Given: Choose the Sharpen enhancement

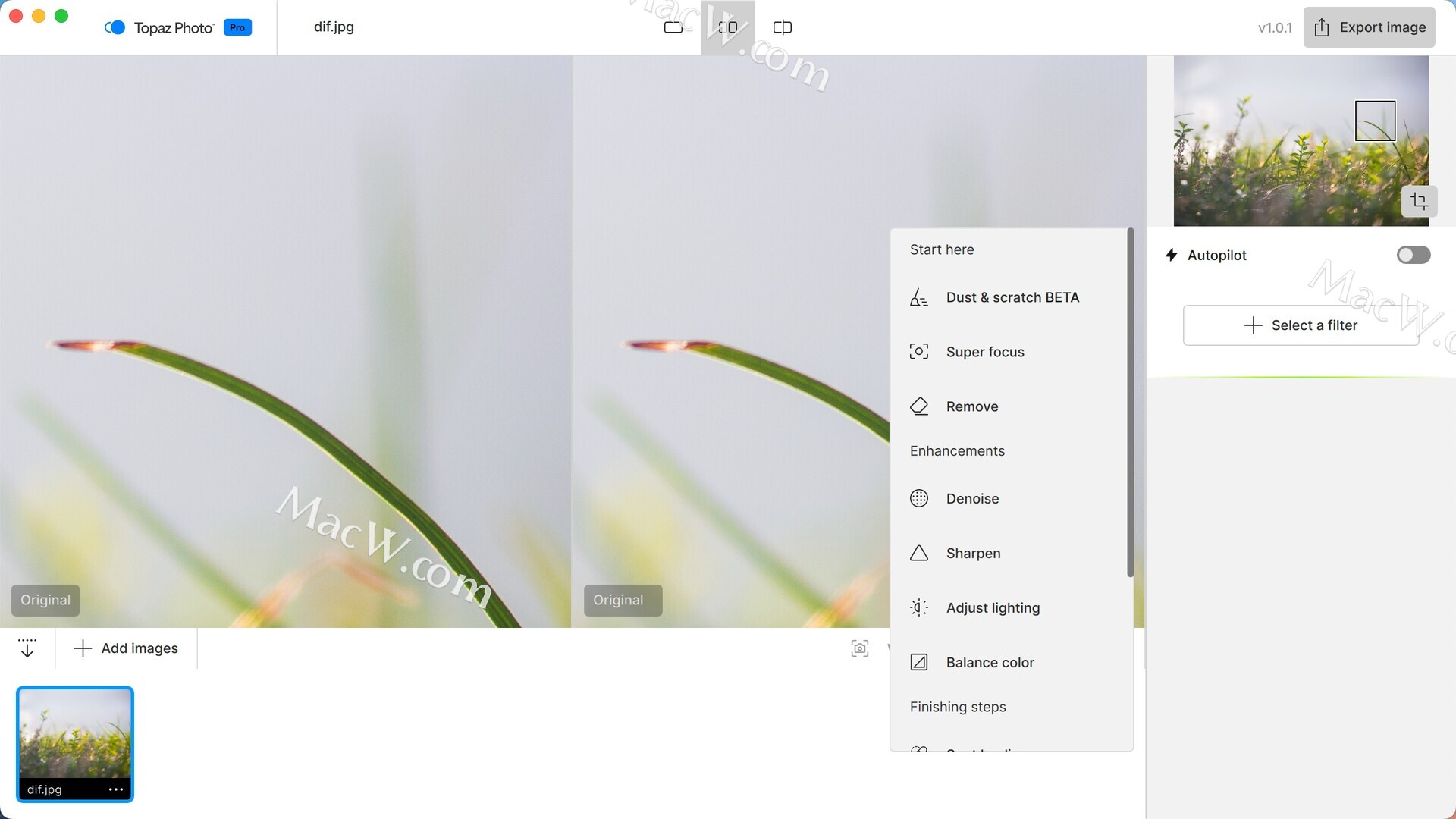Looking at the screenshot, I should pos(973,553).
